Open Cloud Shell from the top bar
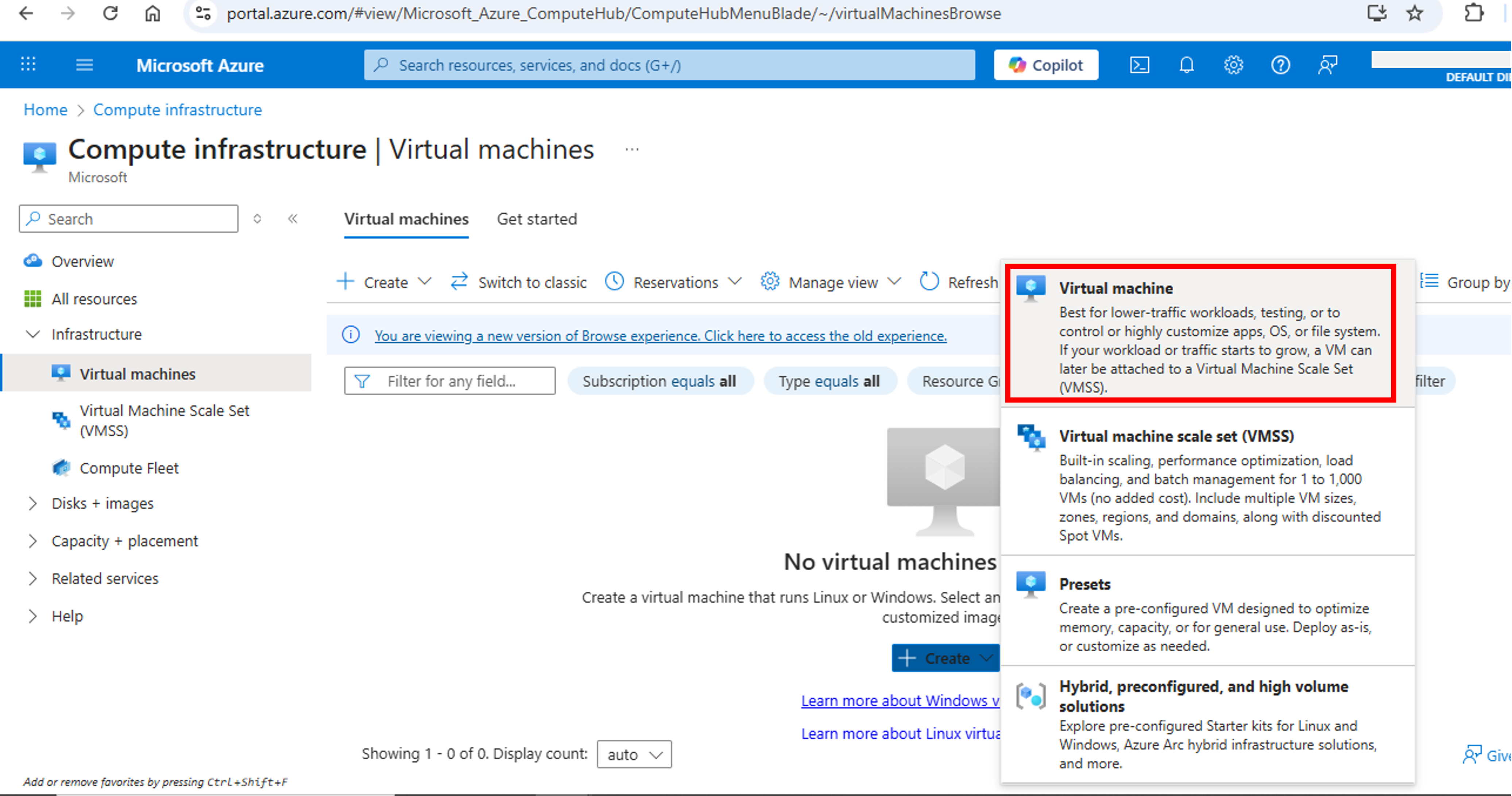 [x=1139, y=65]
